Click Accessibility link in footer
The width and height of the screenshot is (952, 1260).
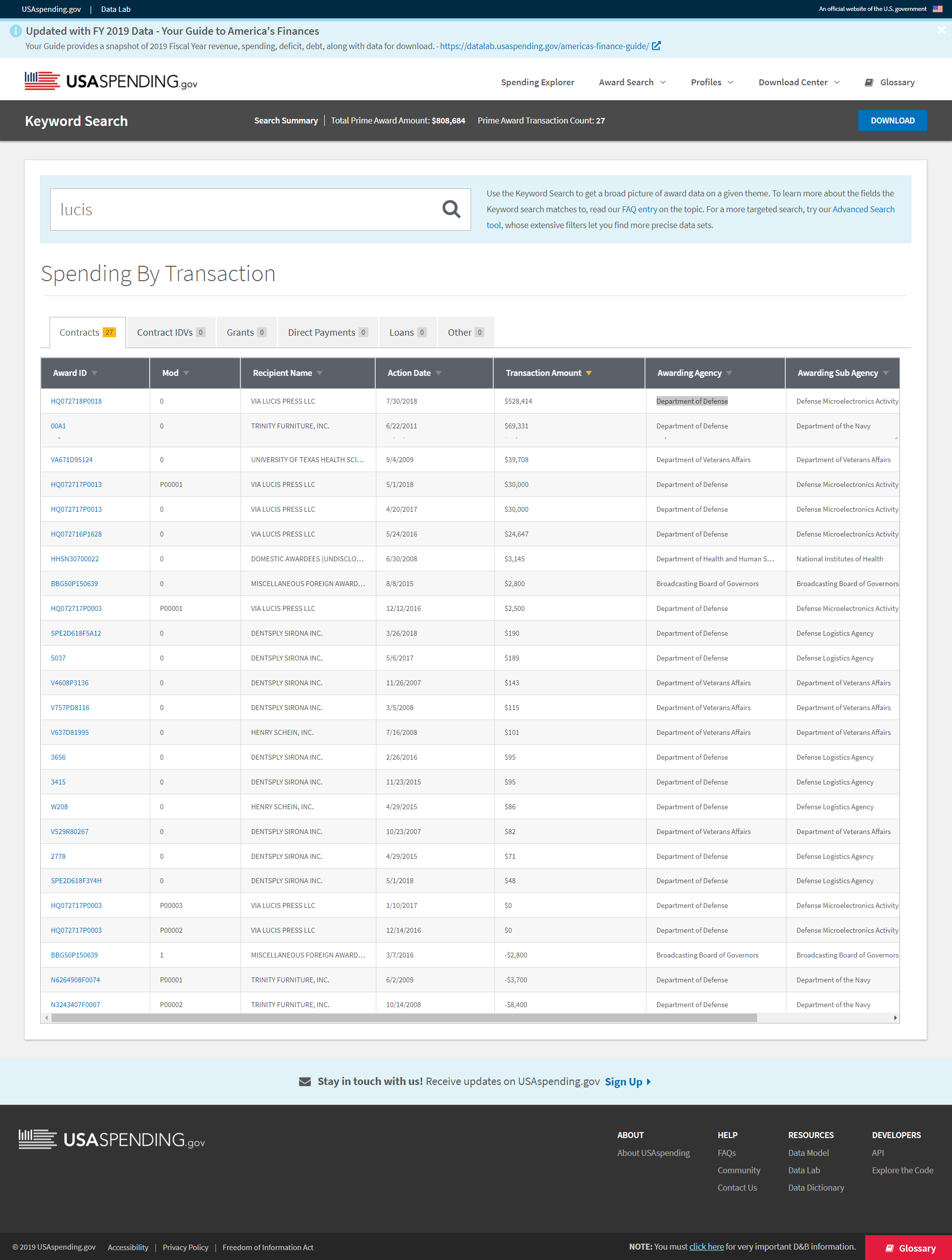pyautogui.click(x=128, y=1247)
